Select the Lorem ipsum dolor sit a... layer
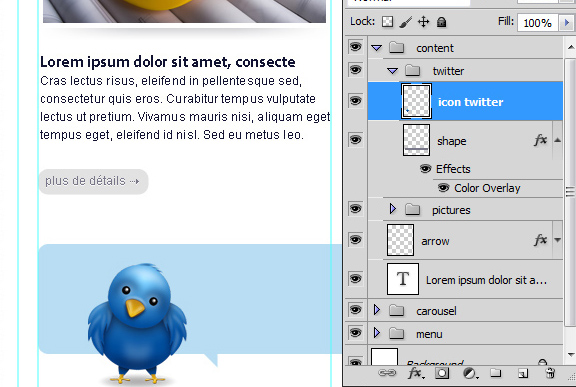Screen dimensions: 576x387 click(x=486, y=280)
